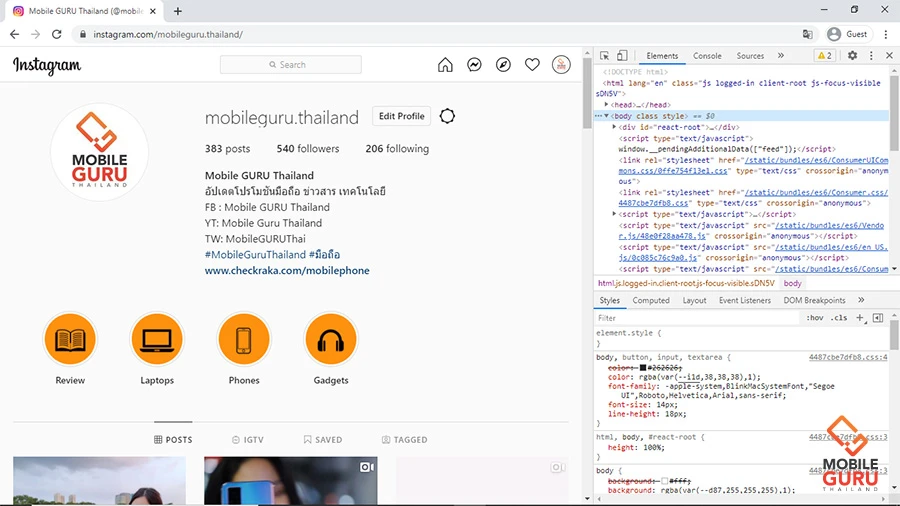The height and width of the screenshot is (506, 900).
Task: Open activity feed heart icon
Action: pyautogui.click(x=532, y=65)
